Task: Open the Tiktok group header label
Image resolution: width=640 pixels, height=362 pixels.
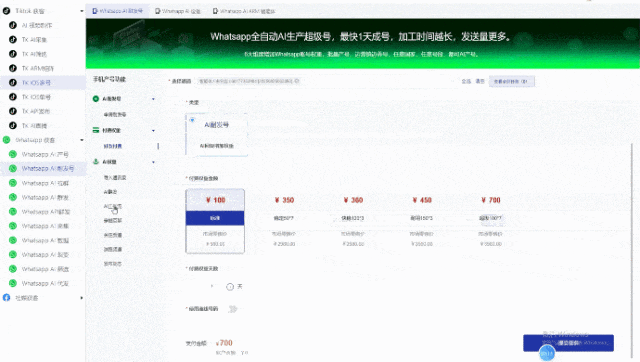Action: pyautogui.click(x=30, y=11)
